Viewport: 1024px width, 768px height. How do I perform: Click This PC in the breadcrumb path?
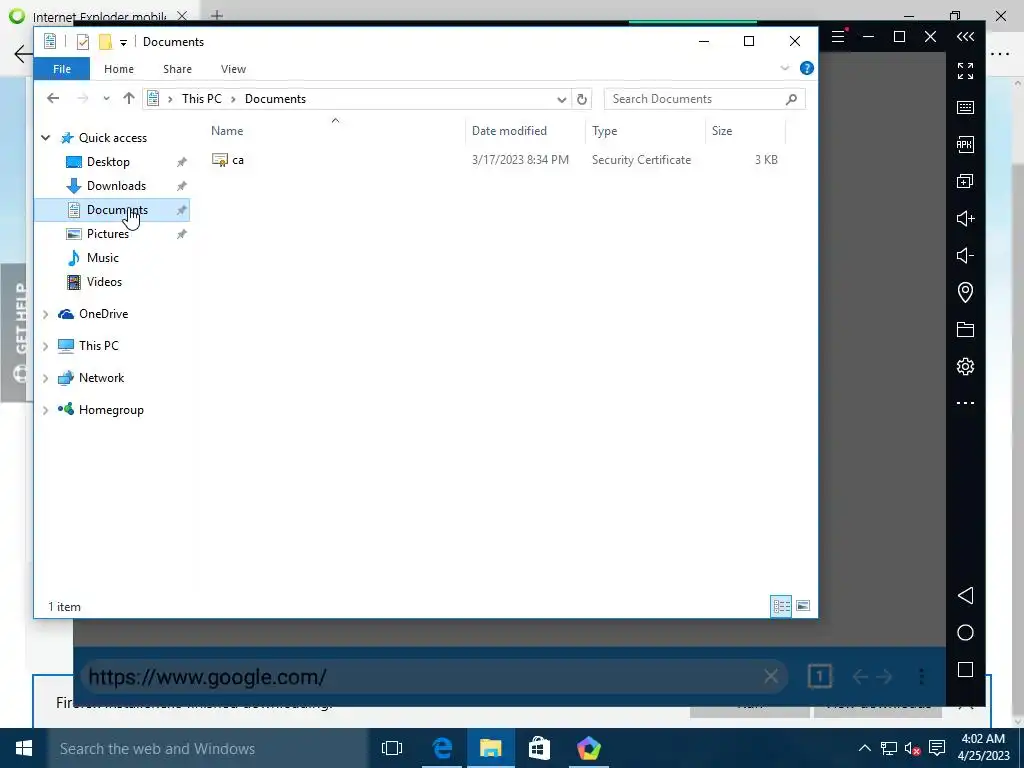point(202,99)
